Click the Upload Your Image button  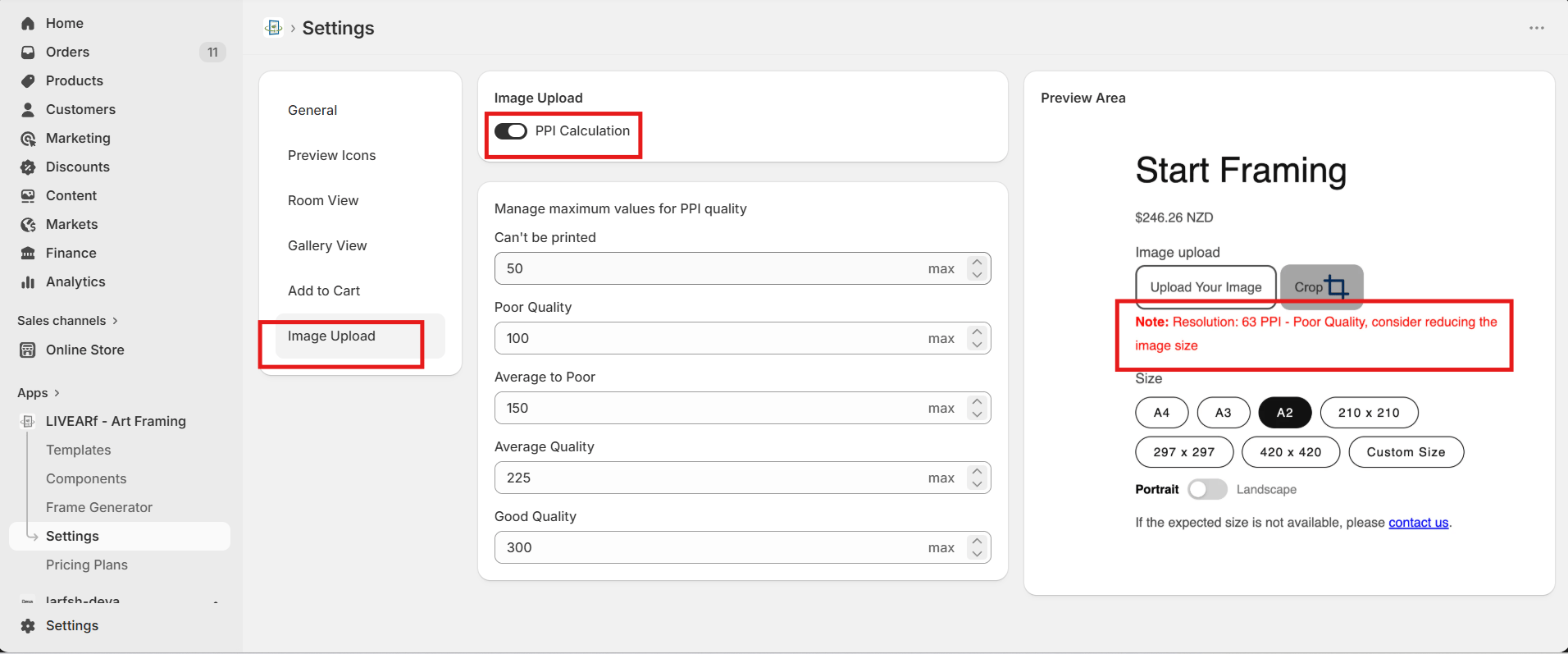1206,287
